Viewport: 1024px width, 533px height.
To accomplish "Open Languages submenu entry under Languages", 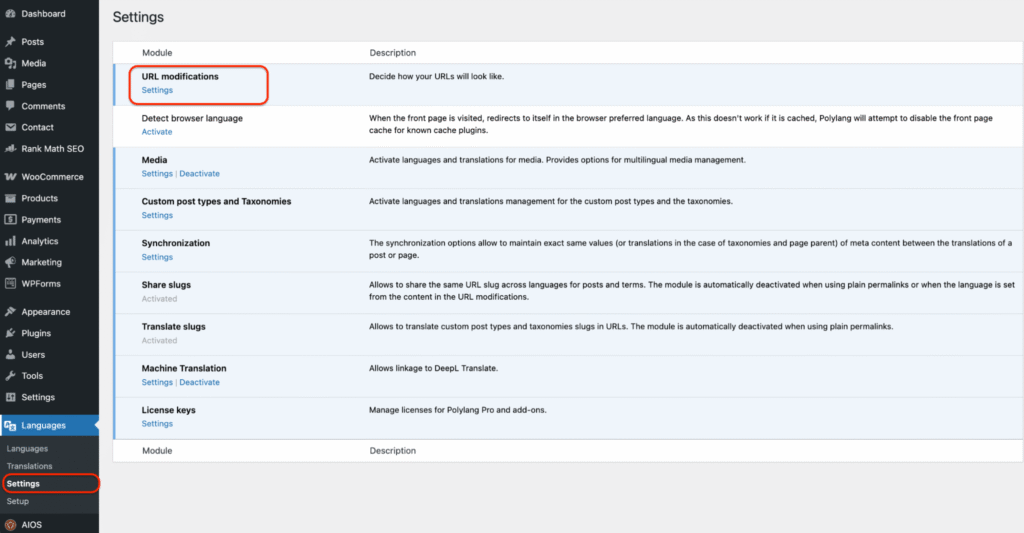I will tap(27, 449).
